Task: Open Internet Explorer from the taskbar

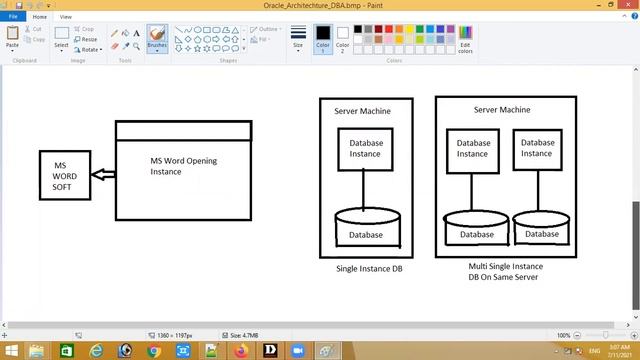Action: tap(96, 351)
